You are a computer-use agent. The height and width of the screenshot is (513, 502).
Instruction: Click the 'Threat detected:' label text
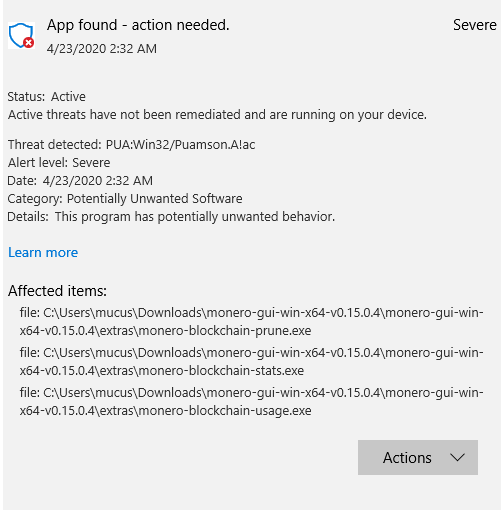tap(54, 145)
